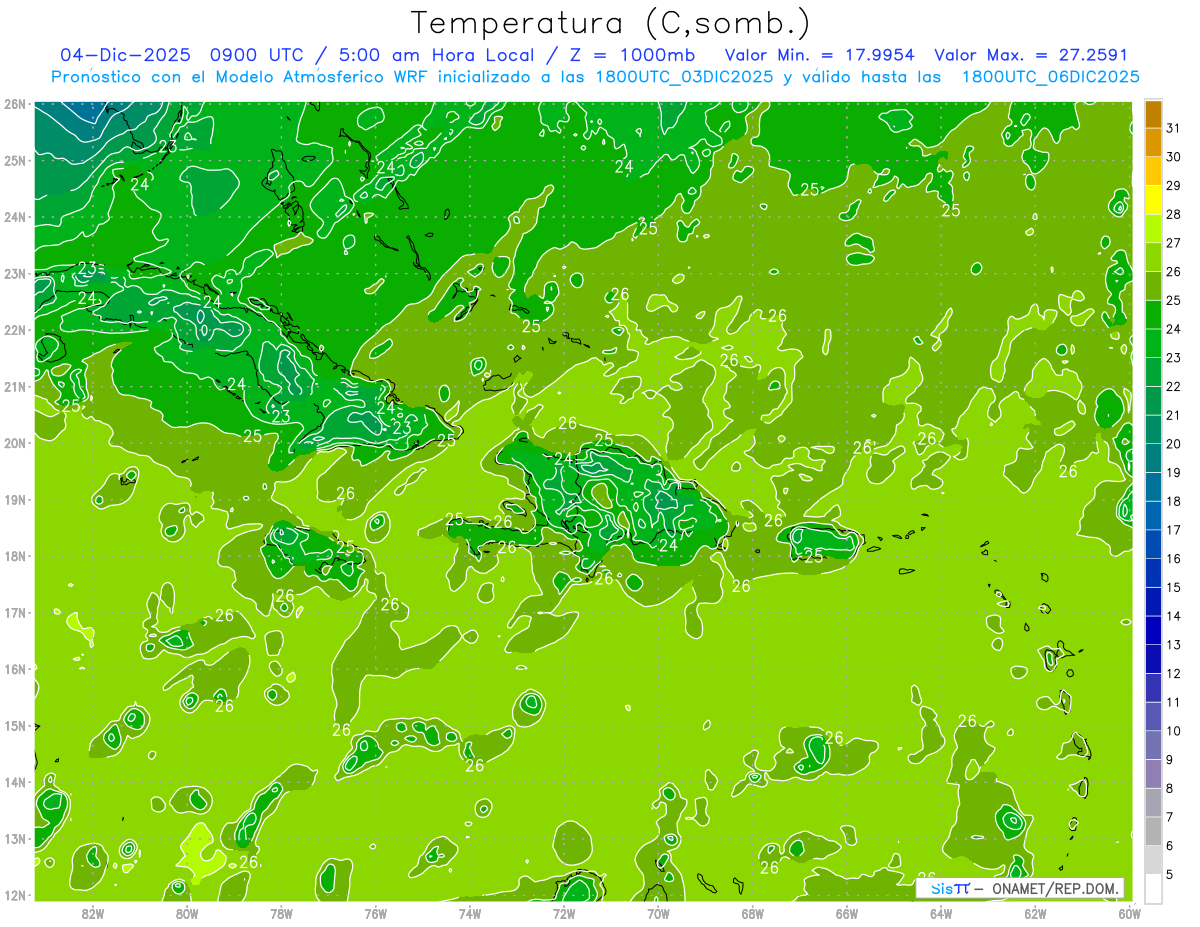1200x927 pixels.
Task: Select the 74W longitude axis label
Action: 470,912
